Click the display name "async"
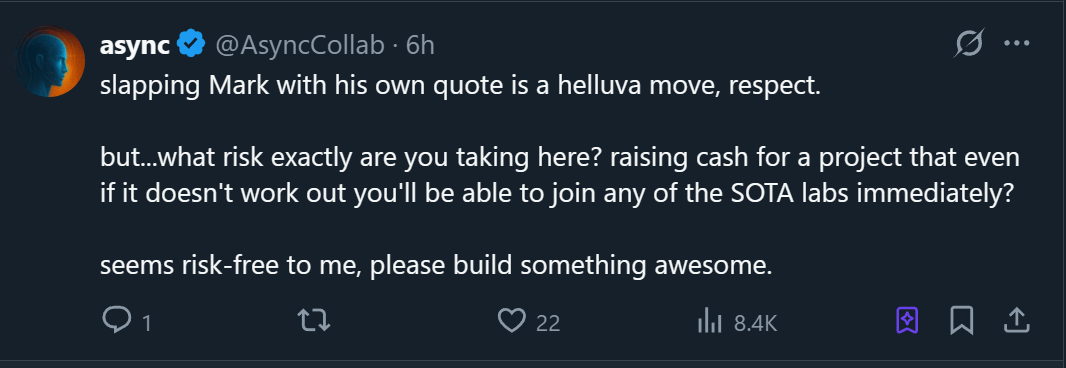This screenshot has height=368, width=1066. (x=136, y=46)
